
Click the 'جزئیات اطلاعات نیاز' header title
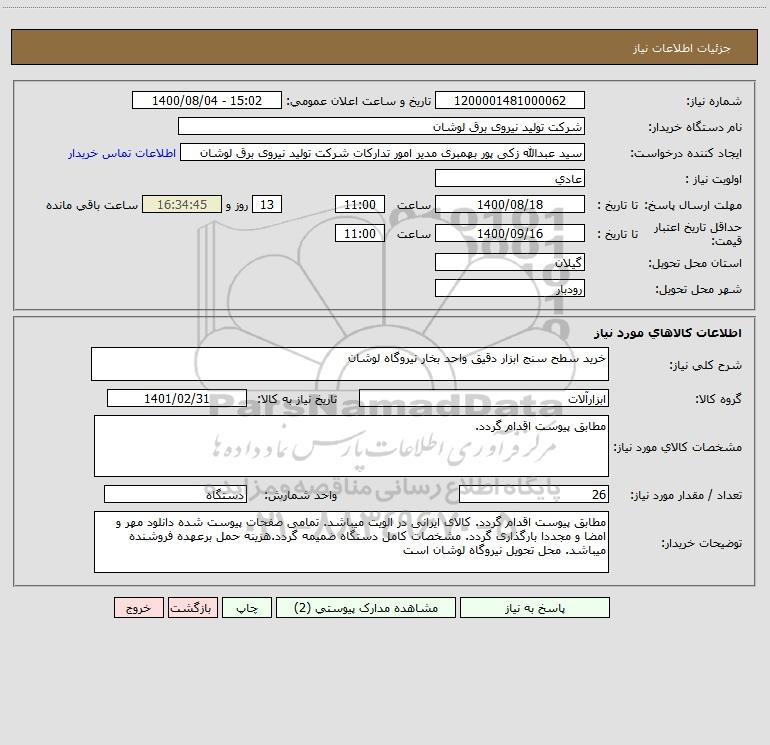pyautogui.click(x=681, y=48)
